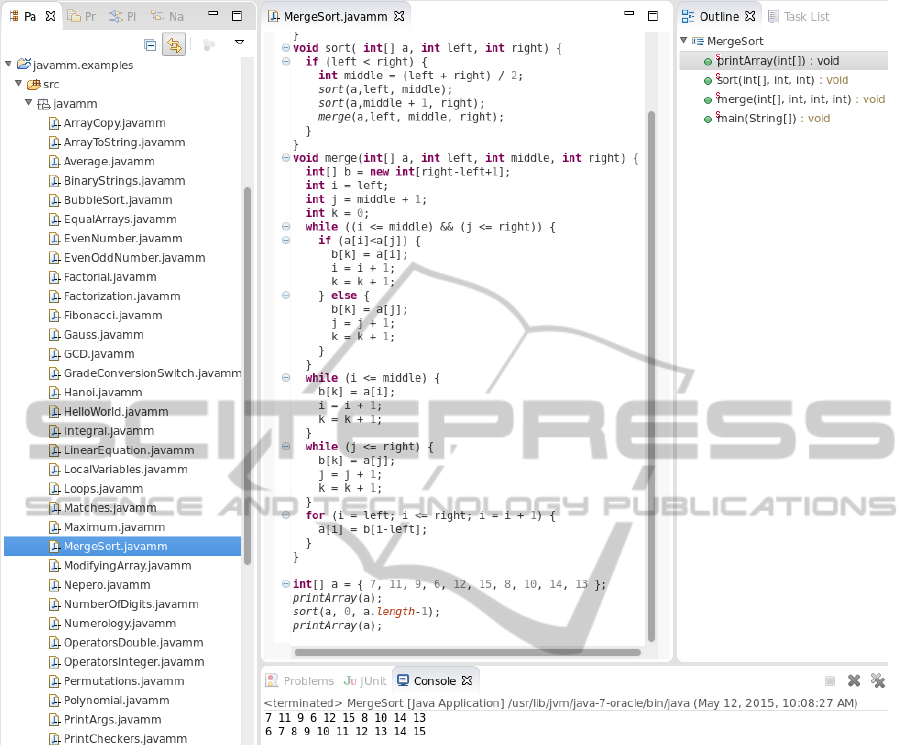Fold the else block using its gutter toggle
Image resolution: width=913 pixels, height=745 pixels.
click(x=286, y=296)
